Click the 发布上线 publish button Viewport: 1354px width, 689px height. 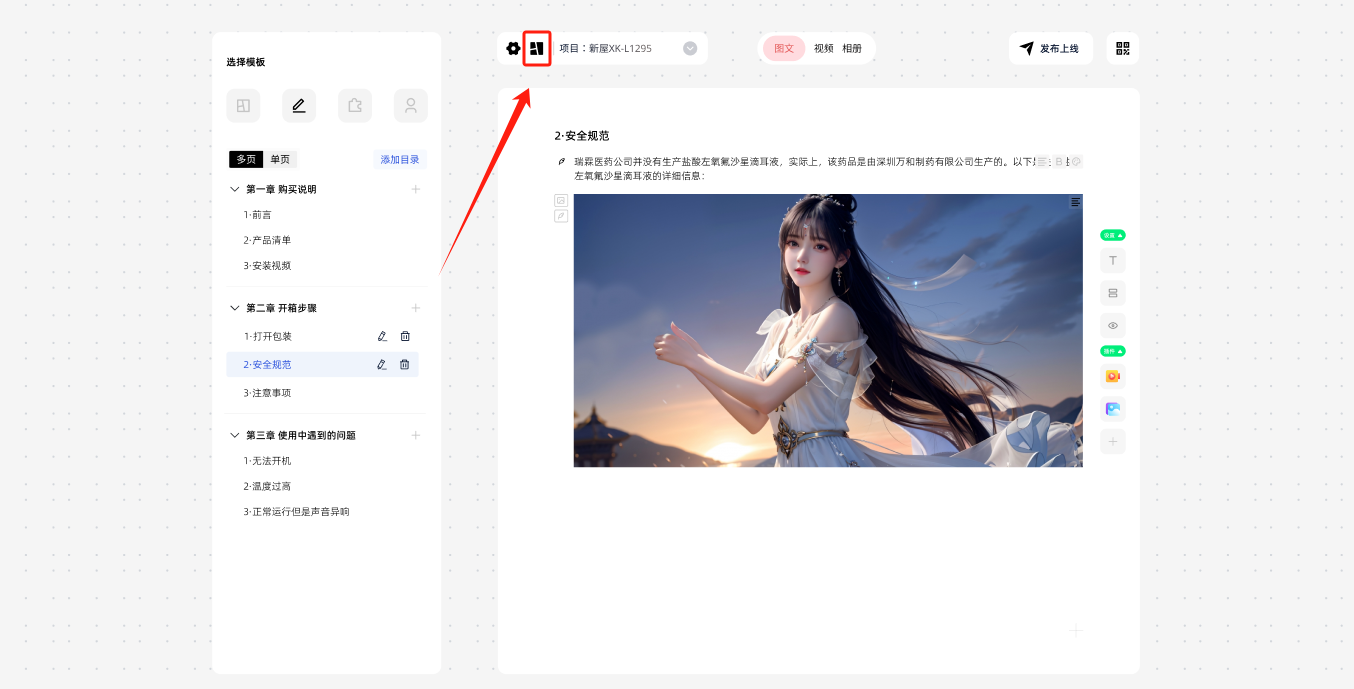pyautogui.click(x=1050, y=48)
